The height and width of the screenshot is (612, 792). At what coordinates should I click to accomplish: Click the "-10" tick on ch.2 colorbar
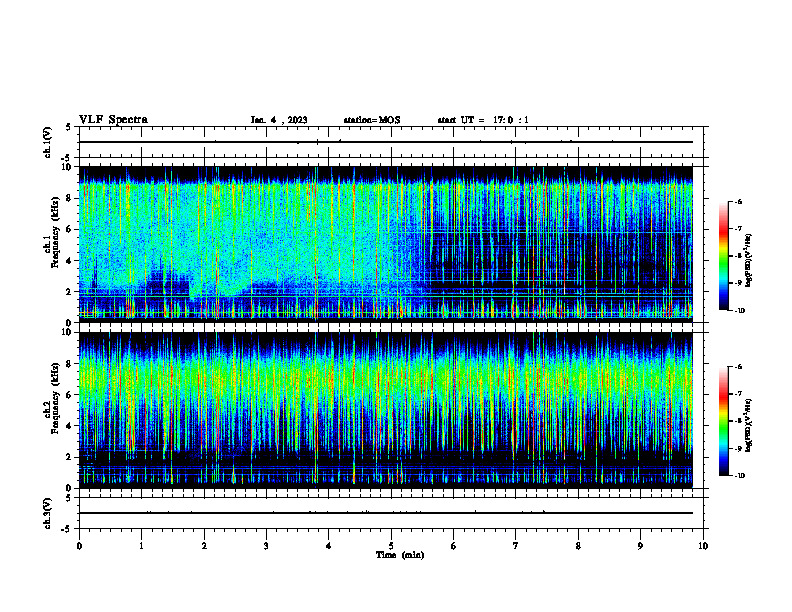(x=739, y=476)
